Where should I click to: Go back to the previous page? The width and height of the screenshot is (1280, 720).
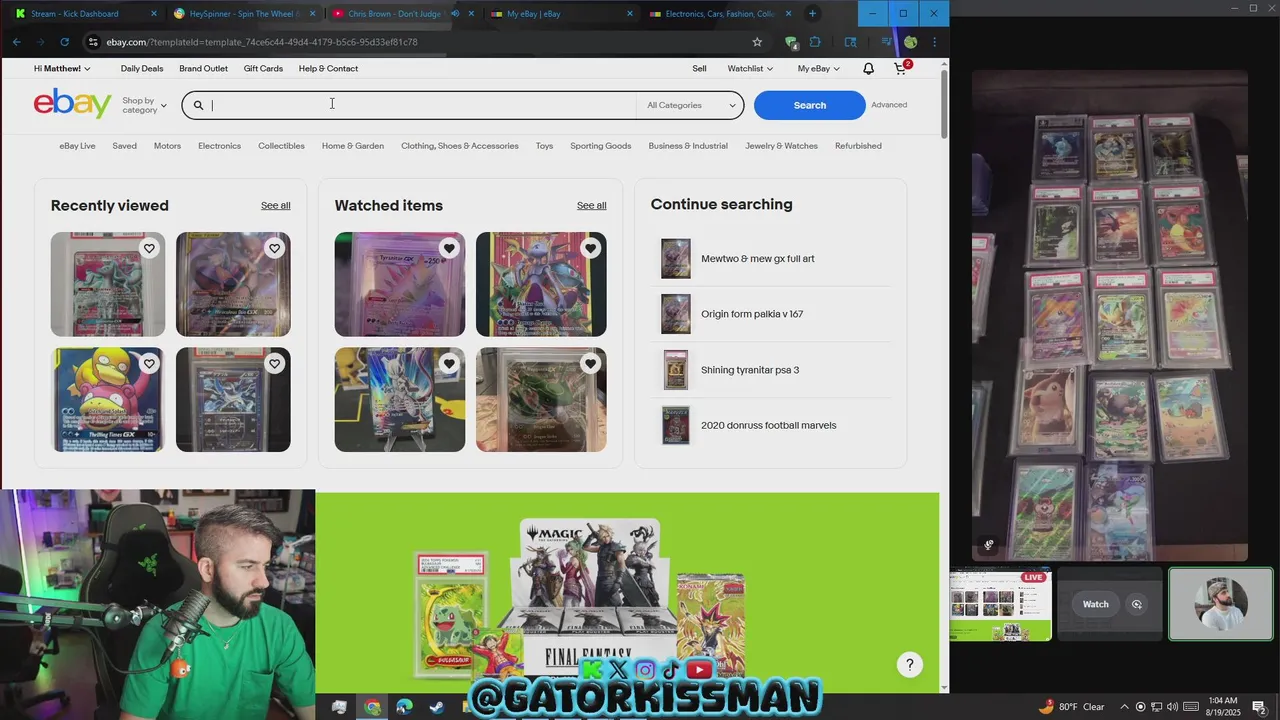click(x=16, y=42)
